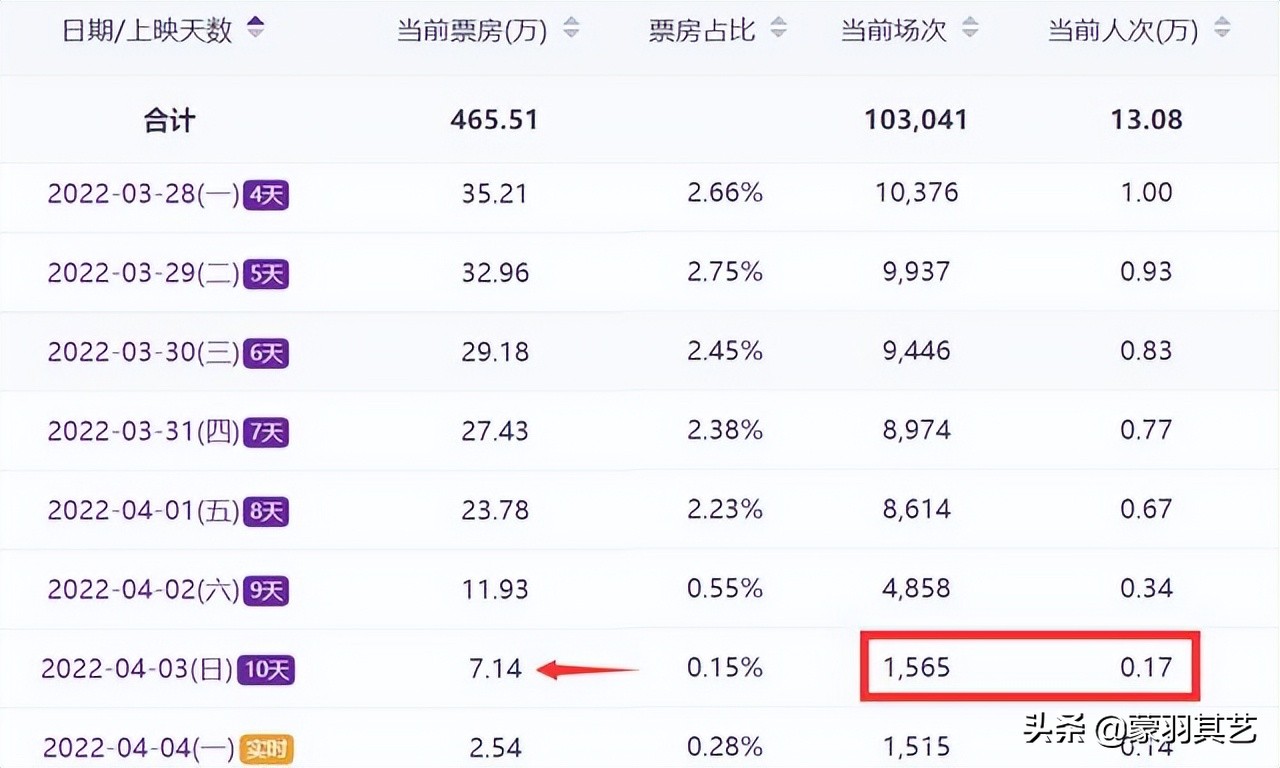1280x768 pixels.
Task: Click the purple 10天 badge
Action: (x=266, y=668)
